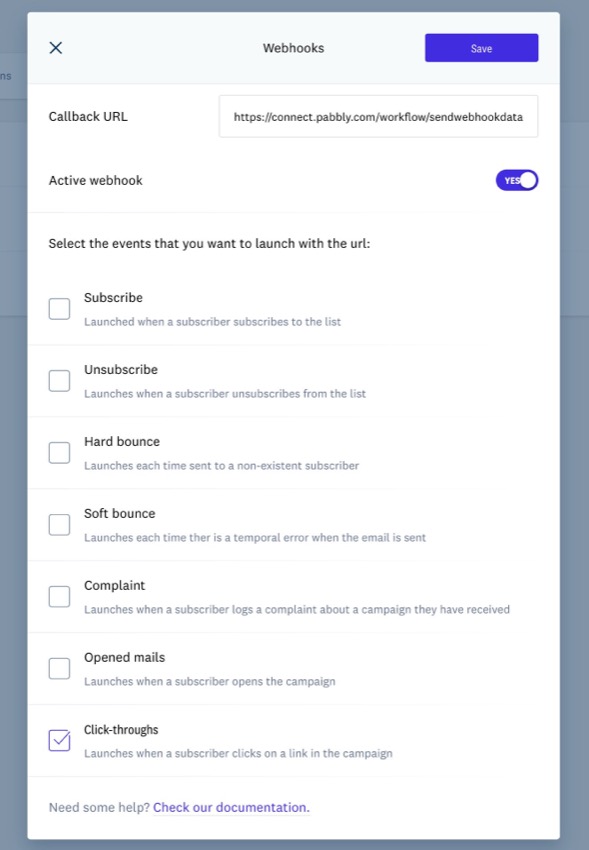
Task: Open the Check our documentation link
Action: click(x=231, y=807)
